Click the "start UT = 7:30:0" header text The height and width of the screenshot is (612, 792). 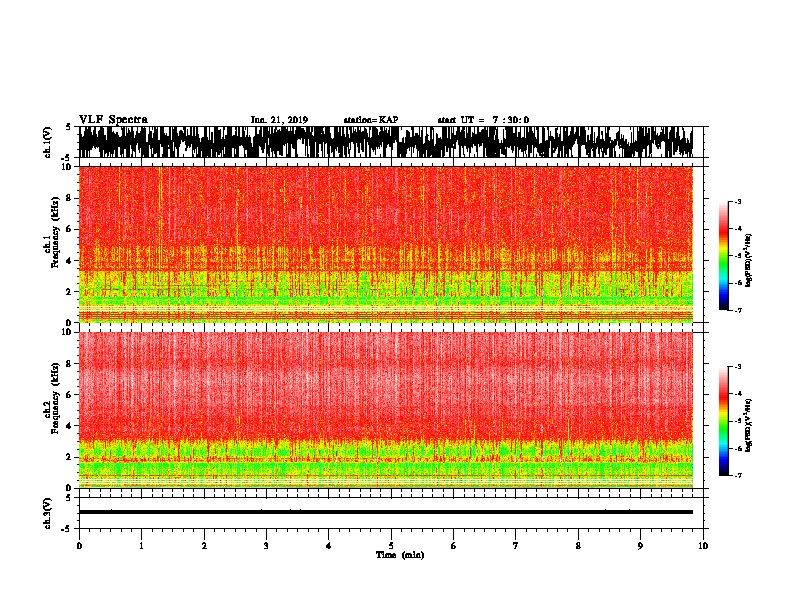point(483,120)
